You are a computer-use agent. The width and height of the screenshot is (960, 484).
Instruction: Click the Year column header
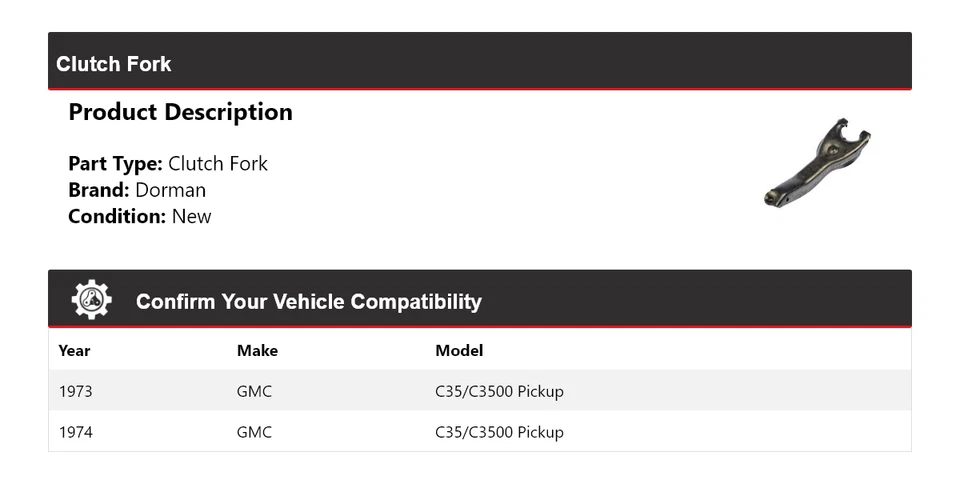click(x=74, y=350)
